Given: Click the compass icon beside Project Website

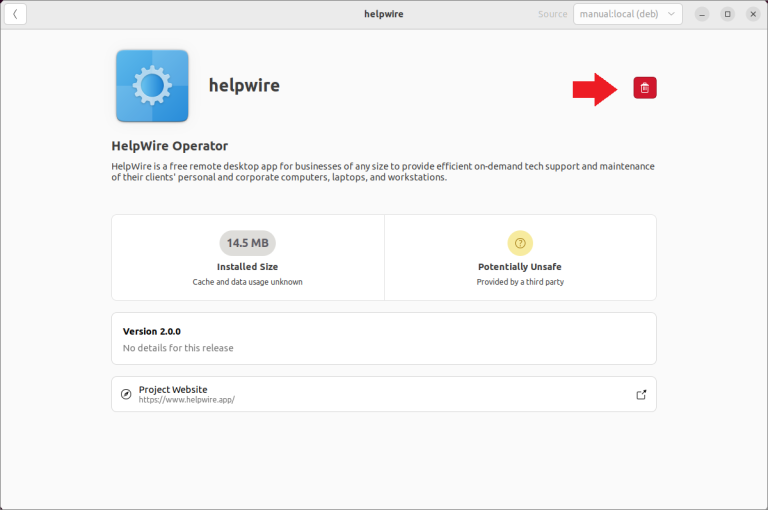Looking at the screenshot, I should pos(126,394).
